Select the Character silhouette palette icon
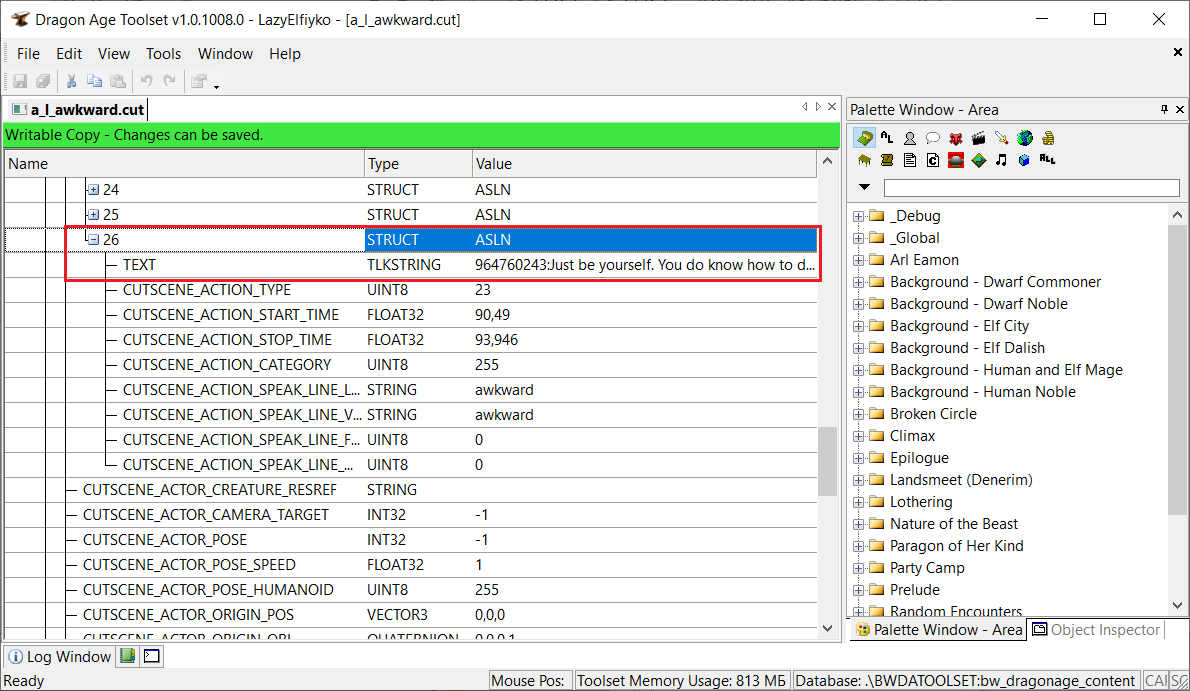1190x691 pixels. 909,138
